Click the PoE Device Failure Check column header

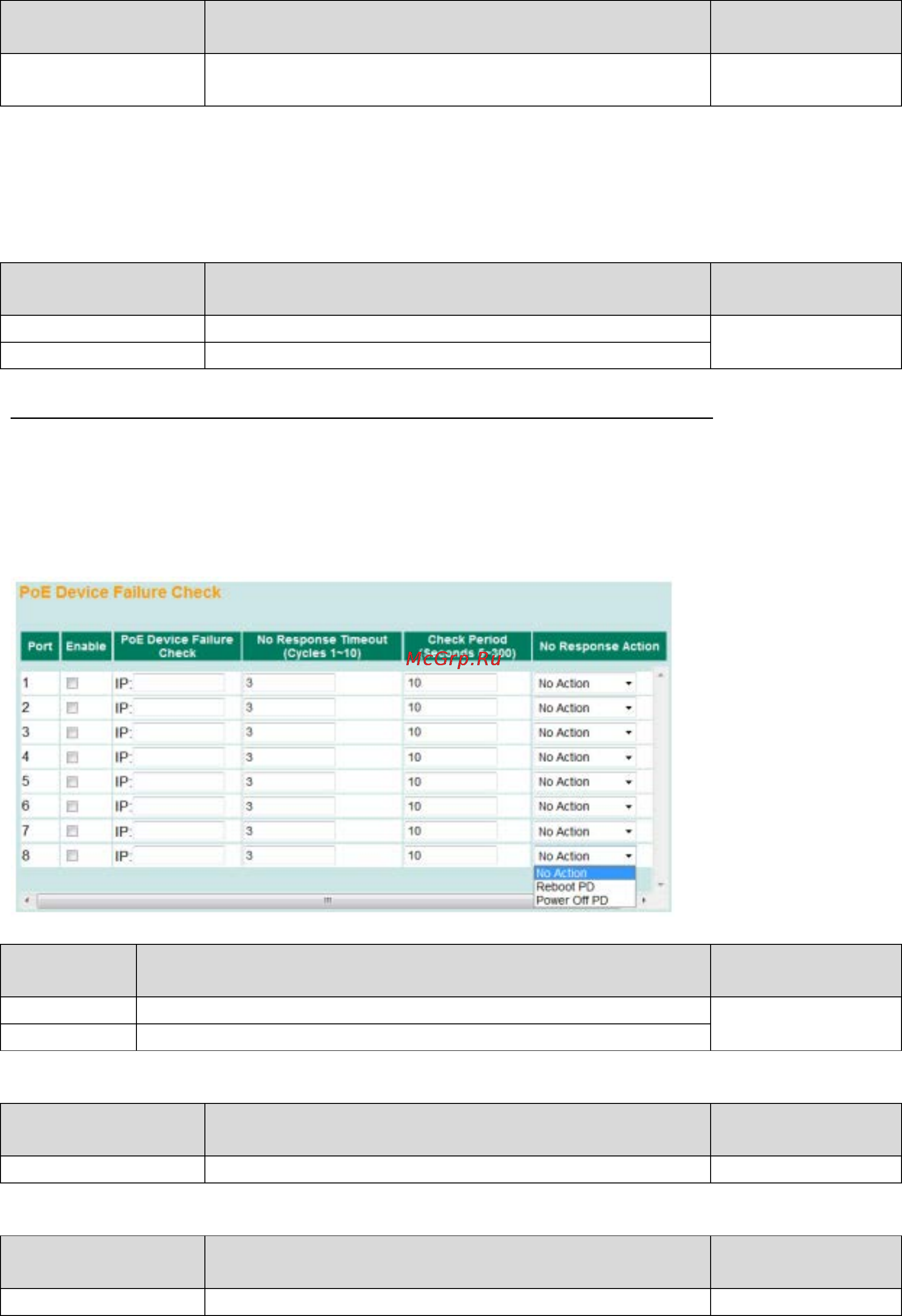click(177, 646)
